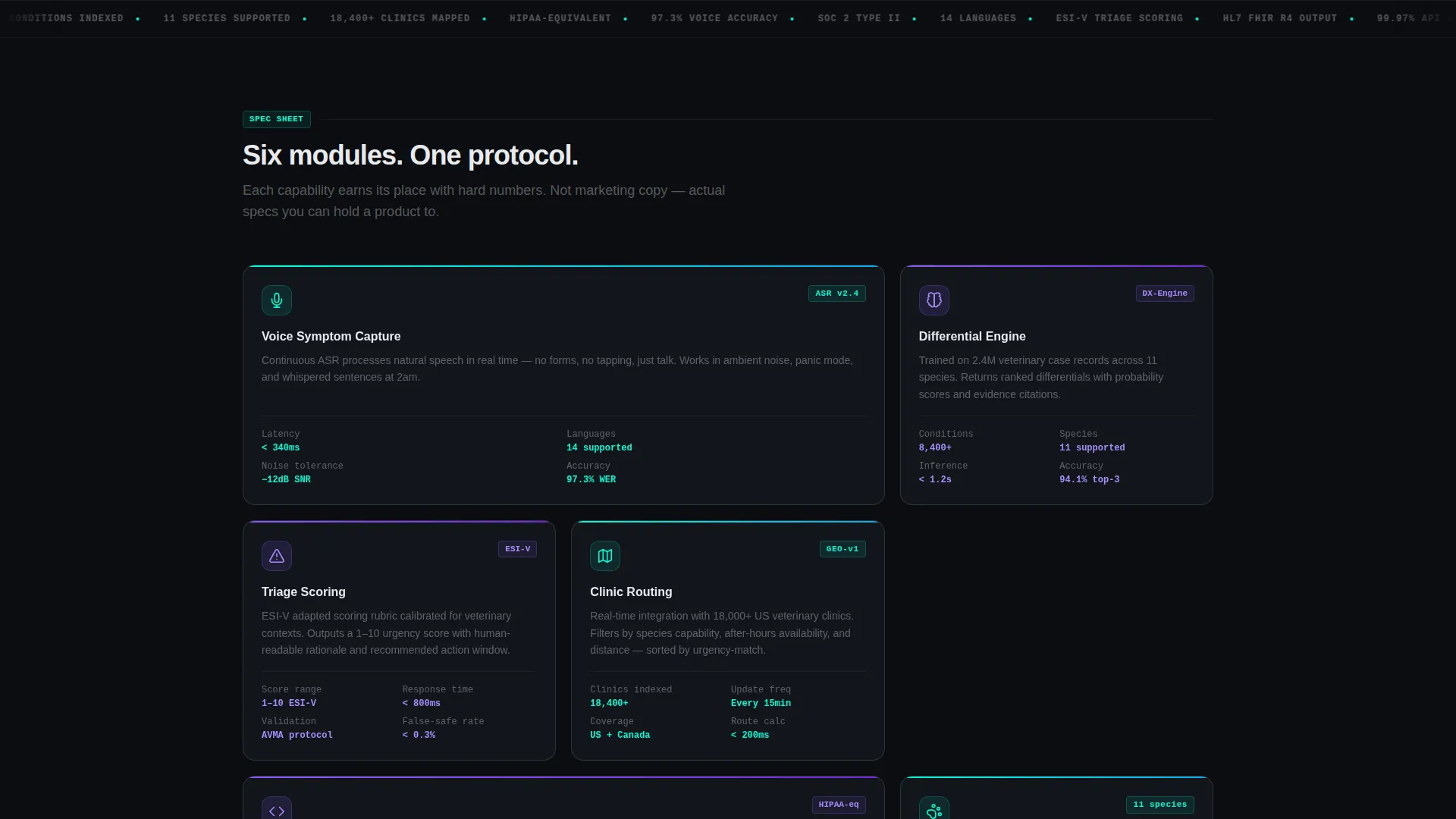
Task: Open the Triage Scoring card heading
Action: coord(303,591)
